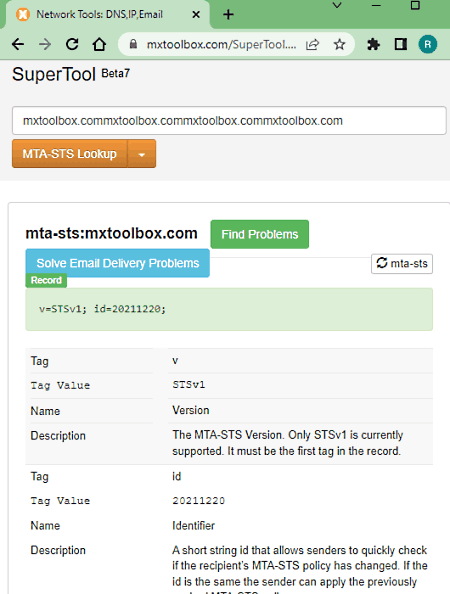Open the extensions puzzle icon

tap(373, 44)
